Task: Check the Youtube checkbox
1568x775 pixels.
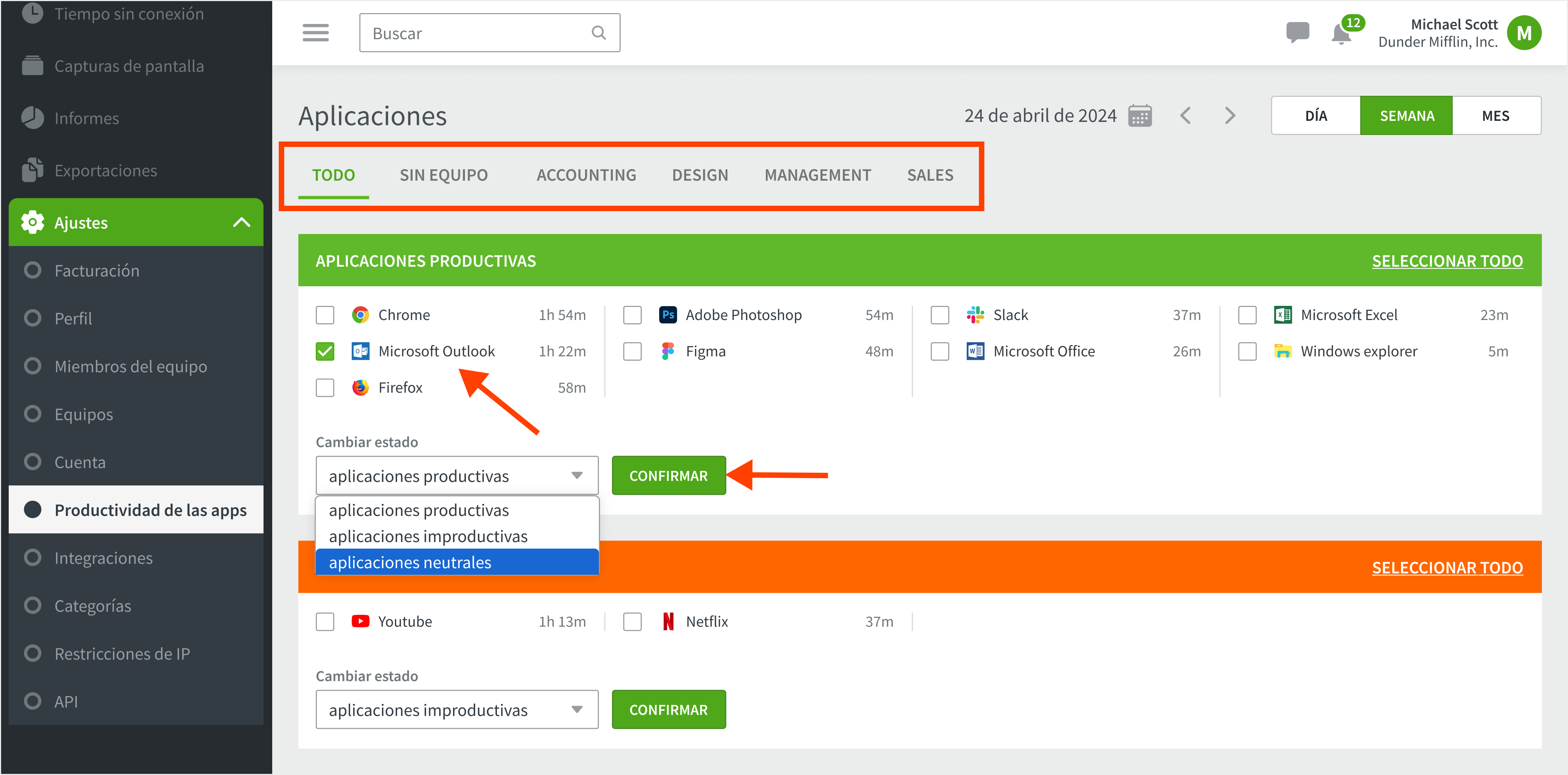Action: [325, 621]
